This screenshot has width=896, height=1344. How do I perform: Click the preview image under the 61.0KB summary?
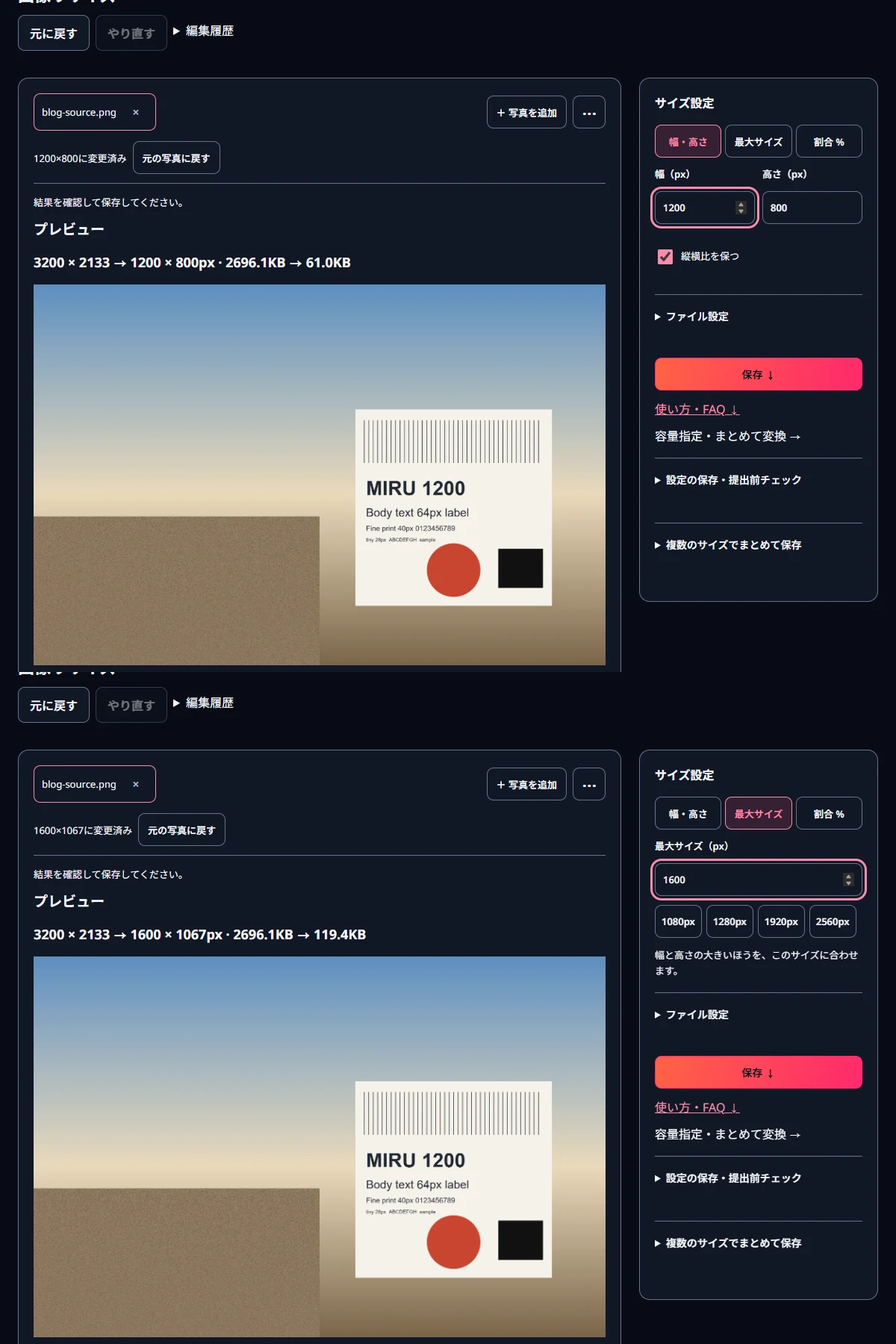320,475
